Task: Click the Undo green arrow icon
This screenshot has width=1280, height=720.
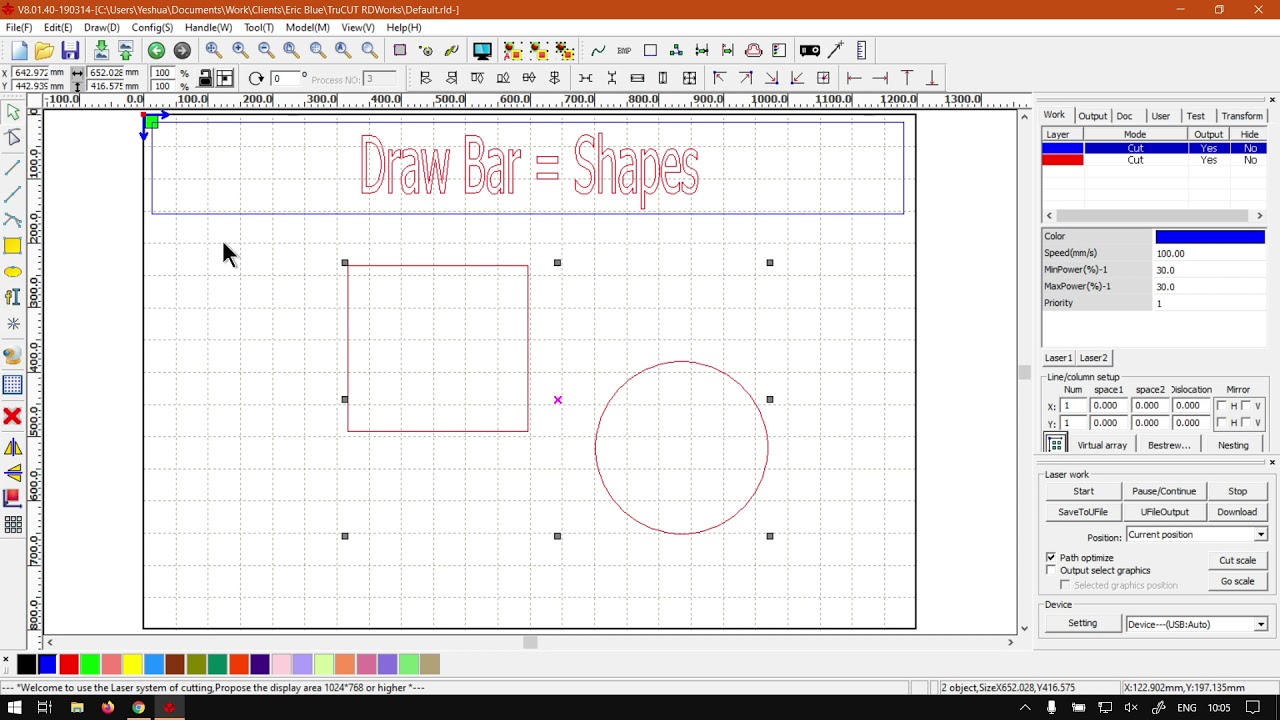Action: point(156,51)
